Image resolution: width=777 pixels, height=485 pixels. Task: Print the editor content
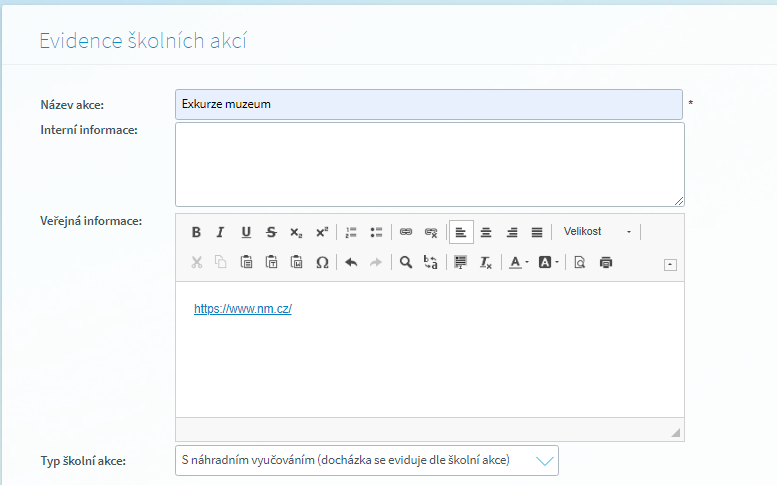(x=606, y=263)
